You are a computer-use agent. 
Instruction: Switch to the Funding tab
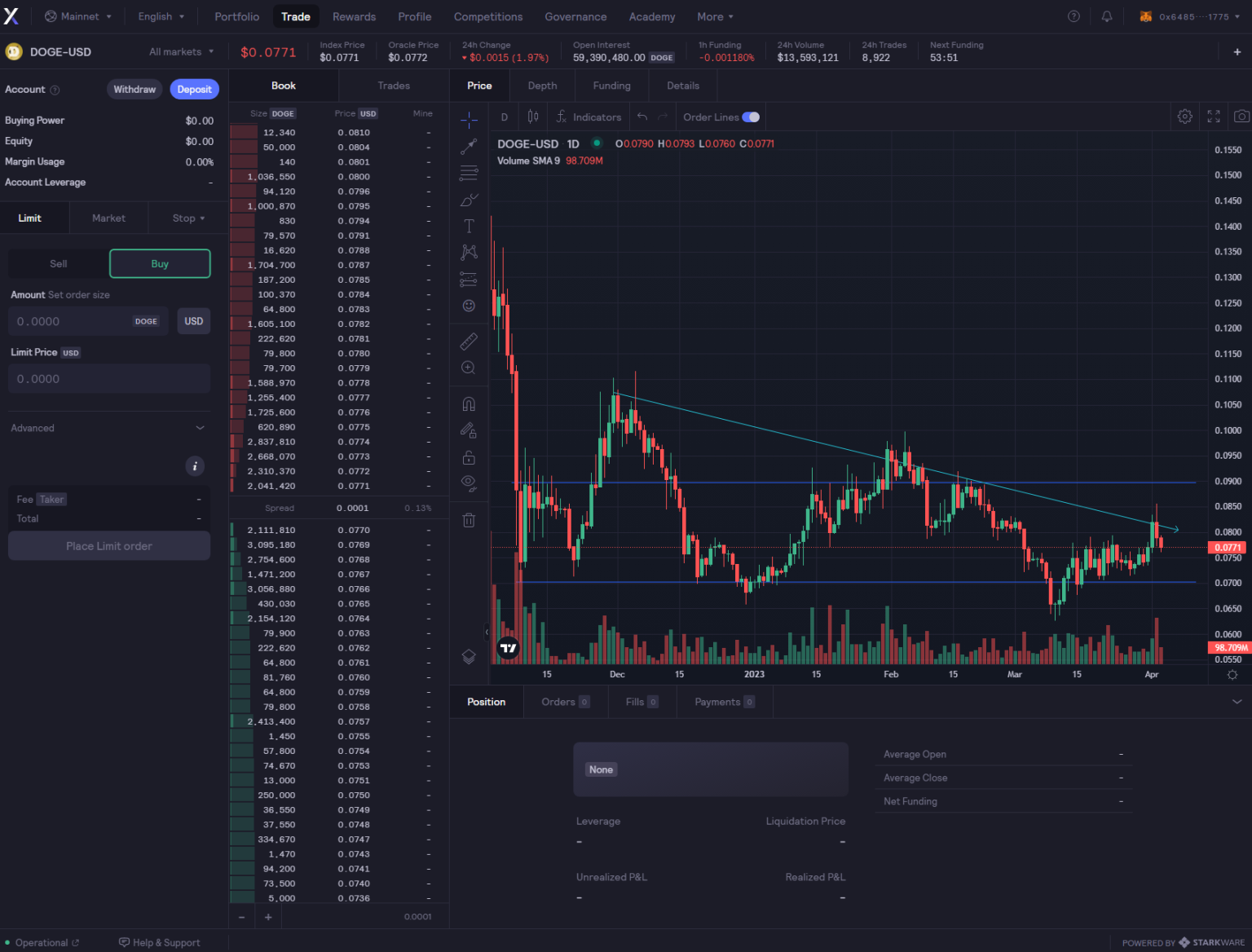click(x=611, y=86)
